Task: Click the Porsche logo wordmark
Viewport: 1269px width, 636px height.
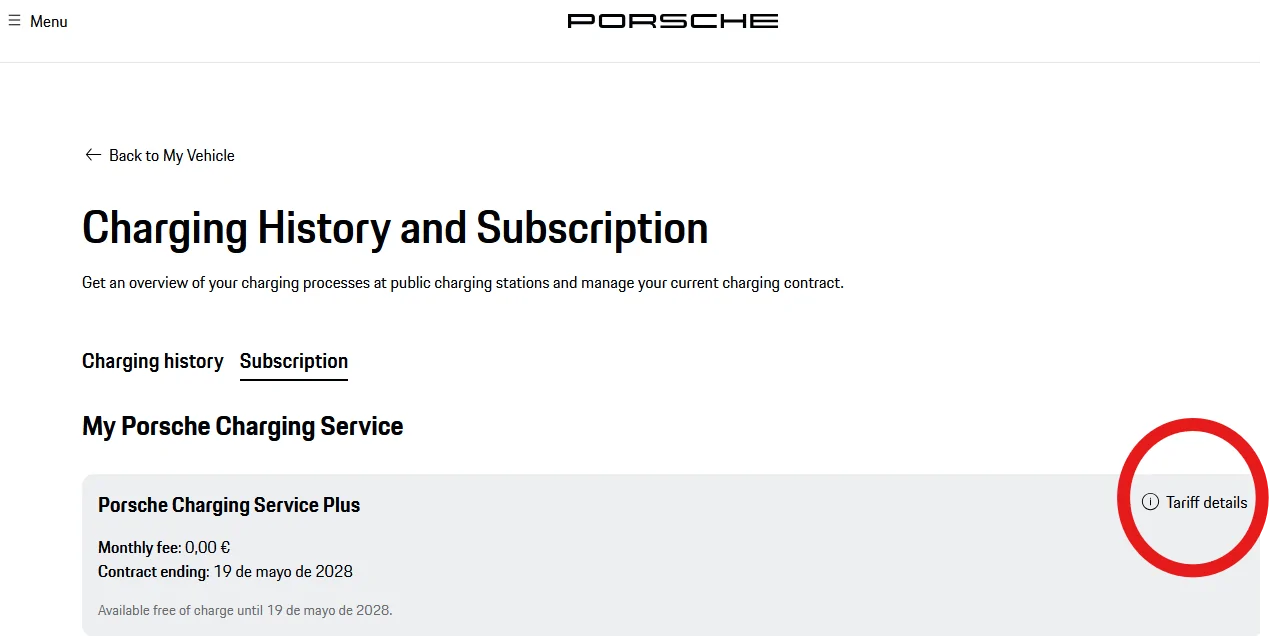Action: (672, 21)
